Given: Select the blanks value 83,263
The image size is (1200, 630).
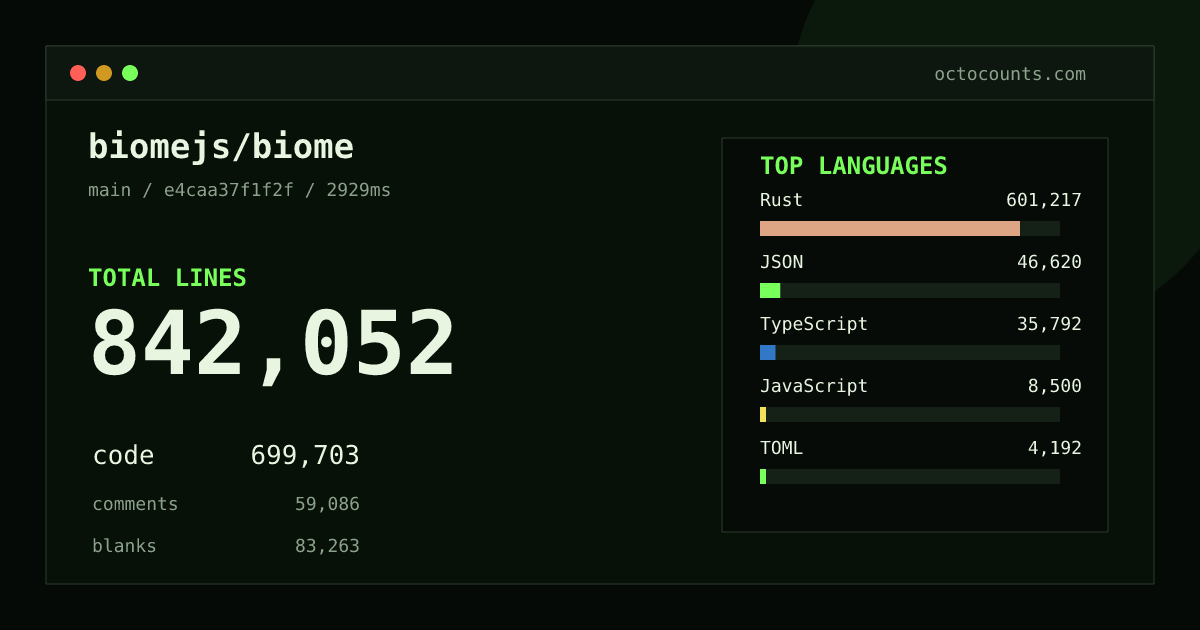Looking at the screenshot, I should click(327, 546).
